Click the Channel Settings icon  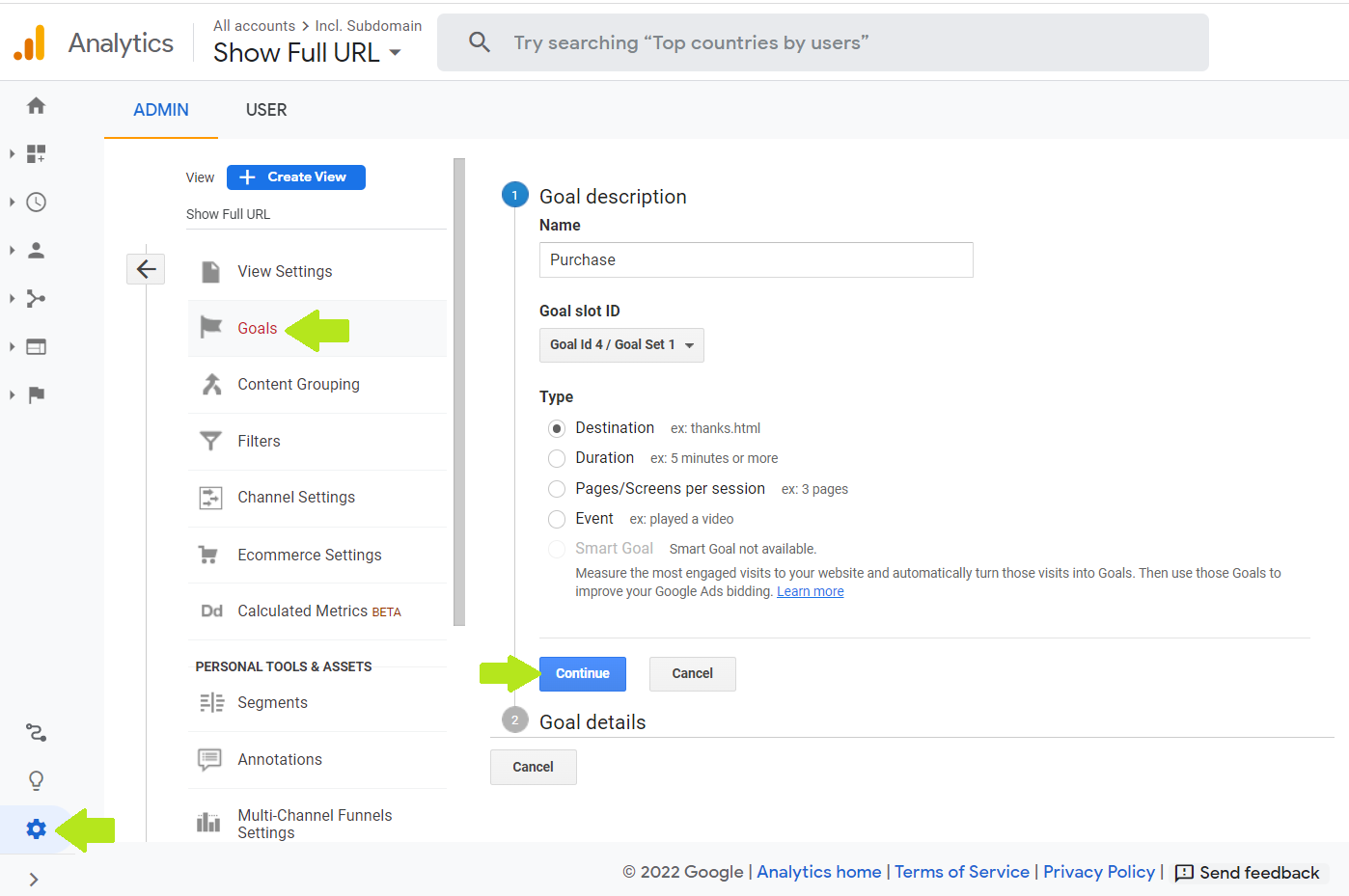(210, 498)
